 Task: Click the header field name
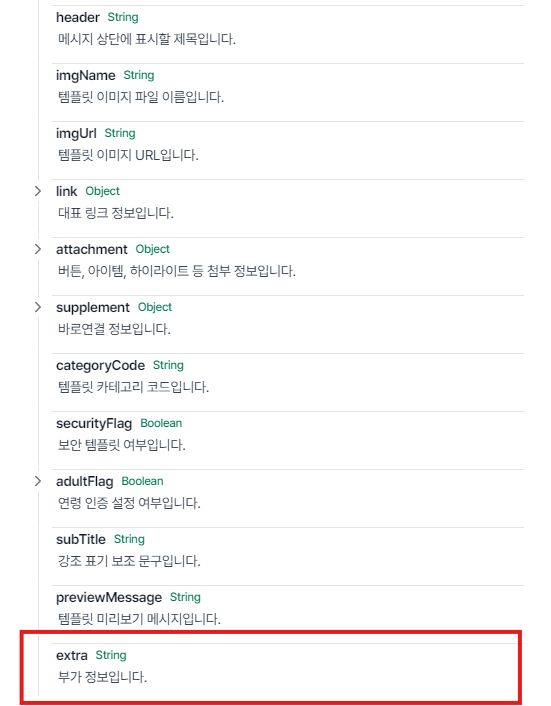[x=78, y=17]
